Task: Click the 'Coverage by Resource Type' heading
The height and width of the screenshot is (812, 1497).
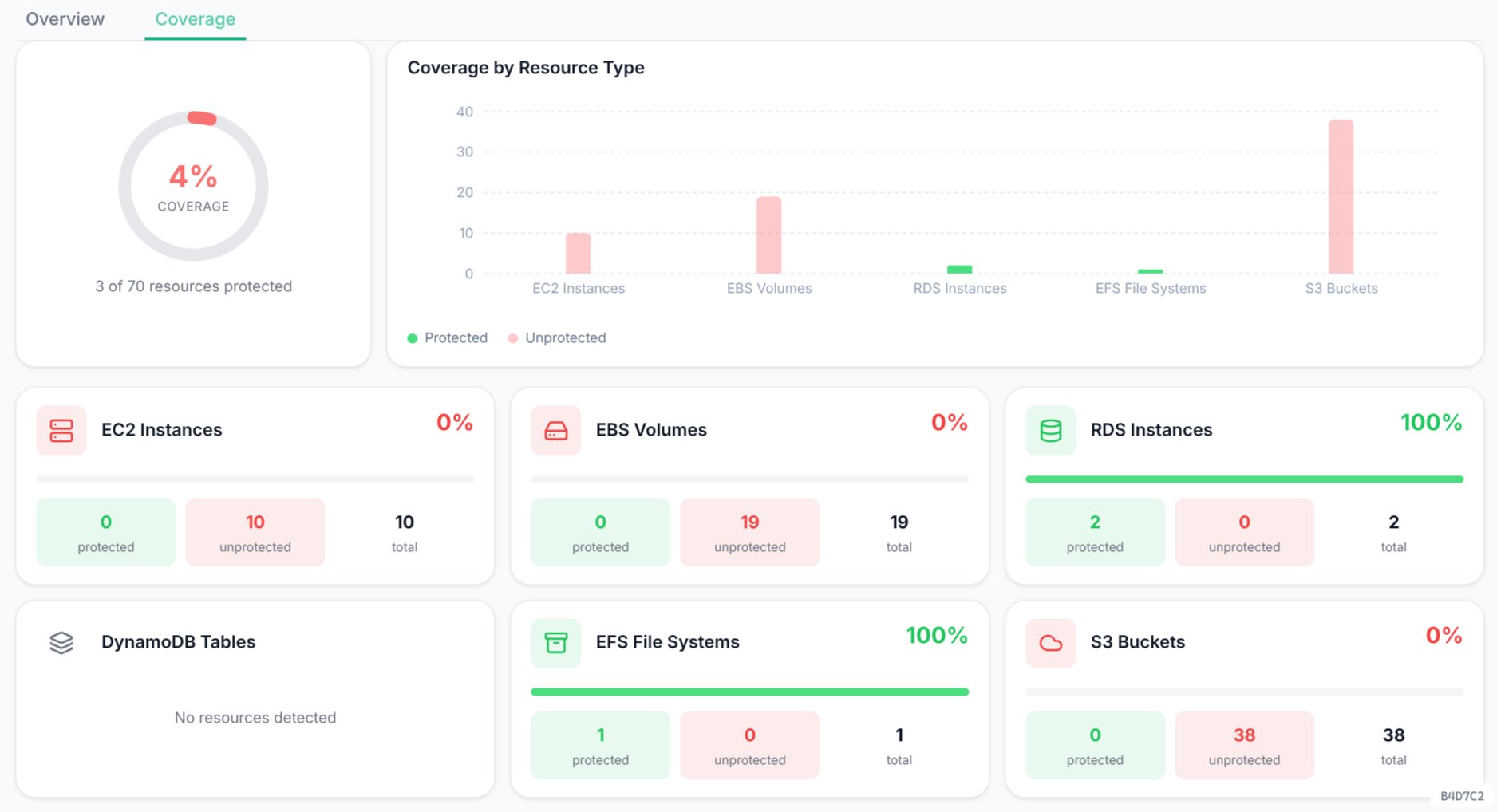Action: click(526, 68)
